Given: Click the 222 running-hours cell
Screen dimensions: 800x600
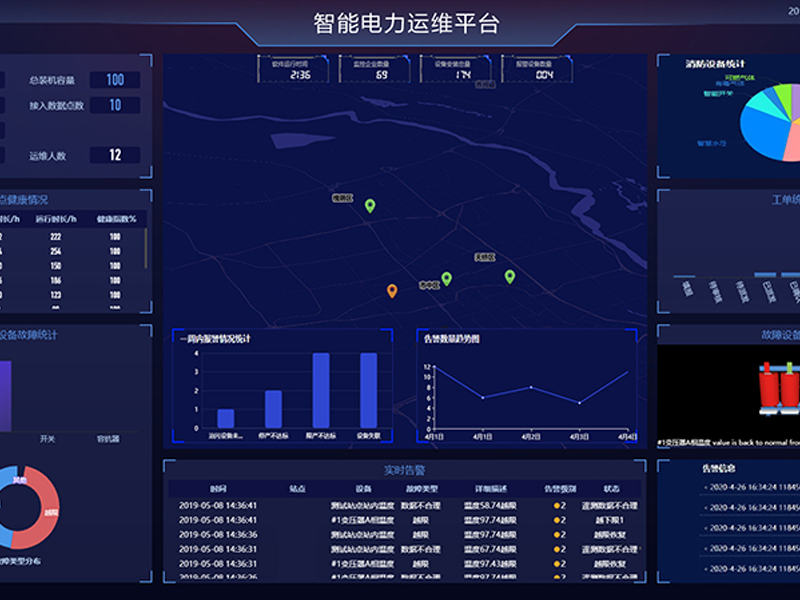Looking at the screenshot, I should [56, 237].
